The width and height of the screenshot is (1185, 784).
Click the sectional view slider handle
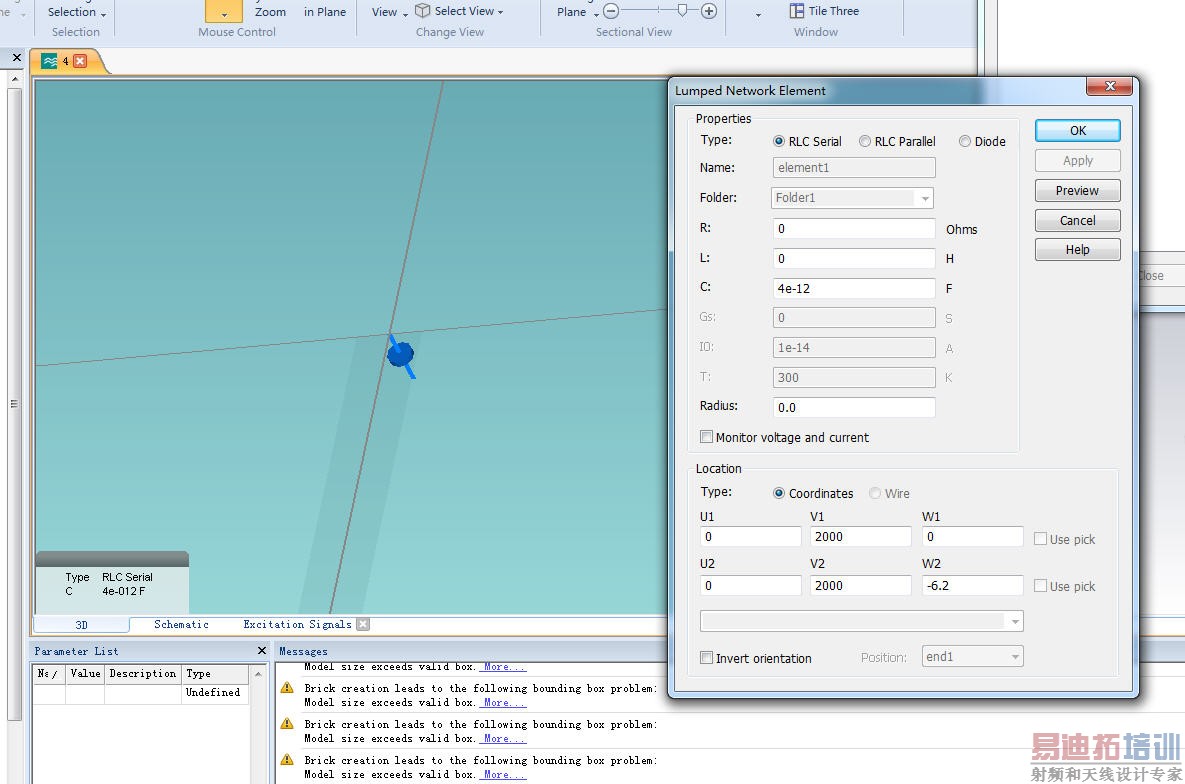tap(682, 11)
